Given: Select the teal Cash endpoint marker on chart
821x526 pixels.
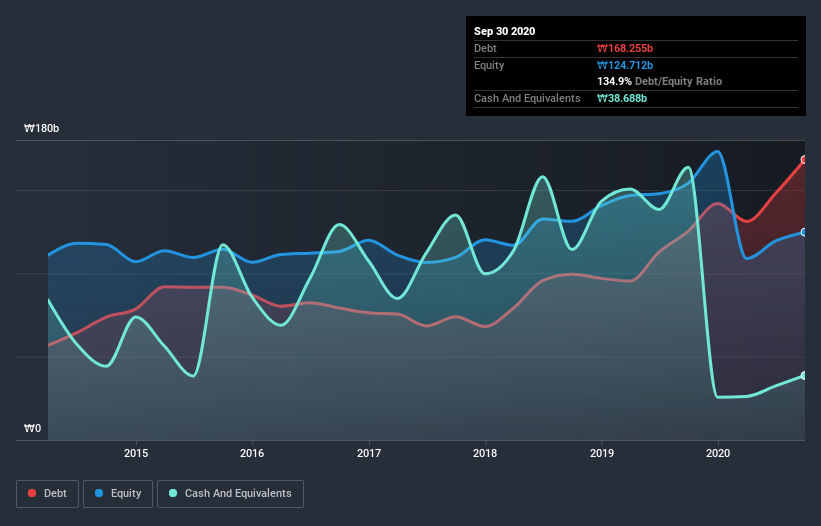Looking at the screenshot, I should tap(804, 375).
